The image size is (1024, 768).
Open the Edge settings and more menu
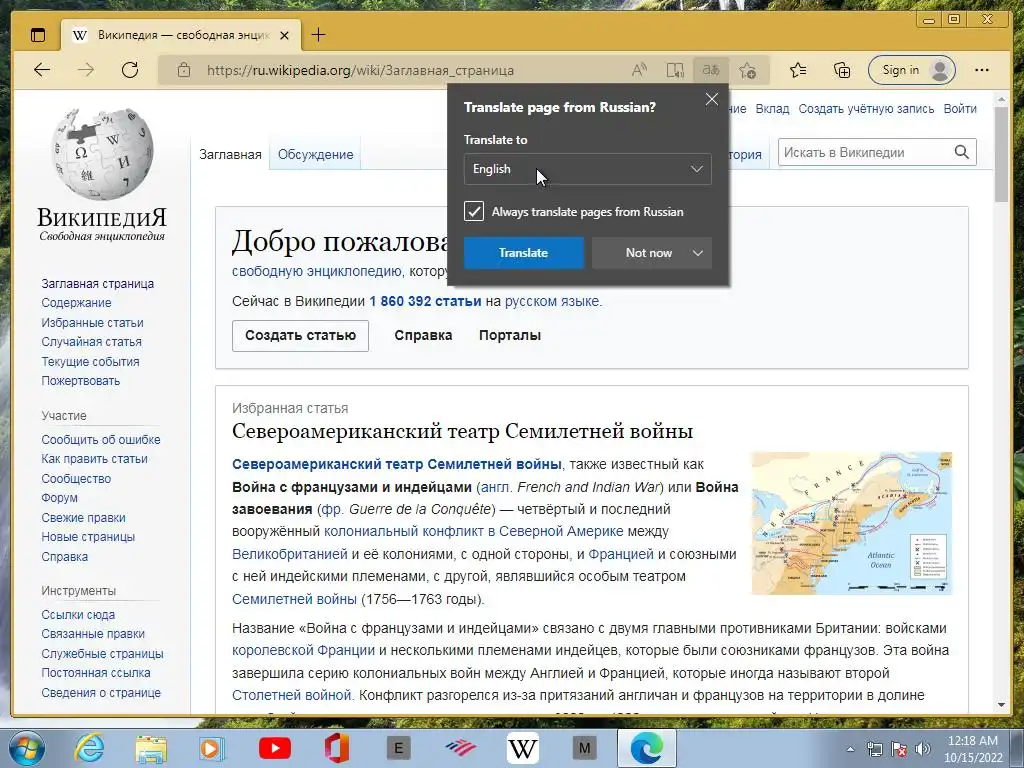(982, 70)
